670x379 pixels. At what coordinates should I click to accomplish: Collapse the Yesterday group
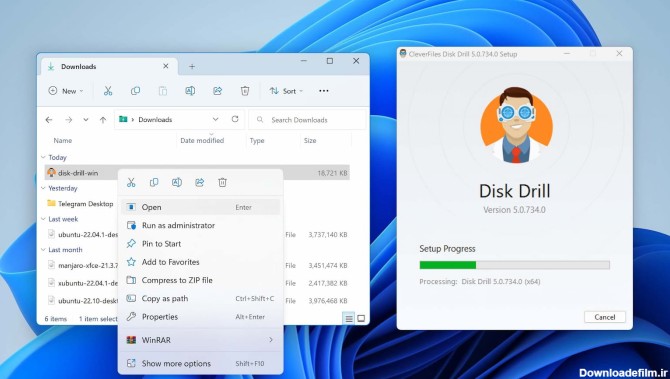tap(43, 188)
